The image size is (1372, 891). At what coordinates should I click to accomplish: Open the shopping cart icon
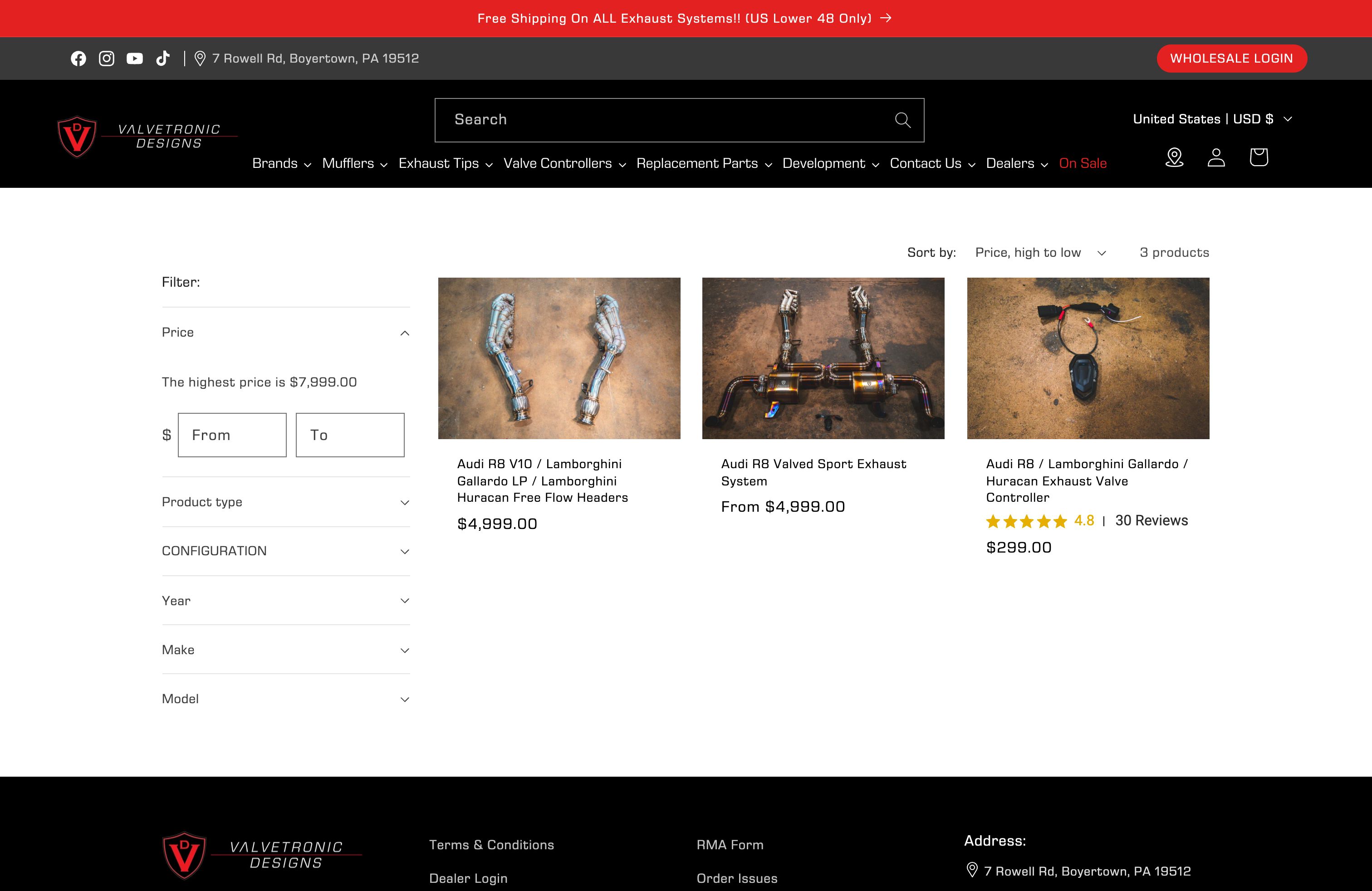pos(1259,157)
